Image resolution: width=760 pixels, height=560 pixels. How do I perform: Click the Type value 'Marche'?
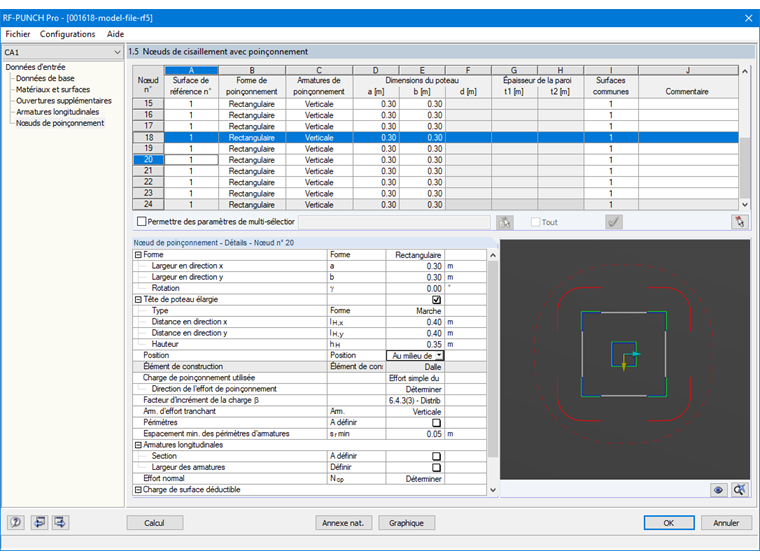415,311
